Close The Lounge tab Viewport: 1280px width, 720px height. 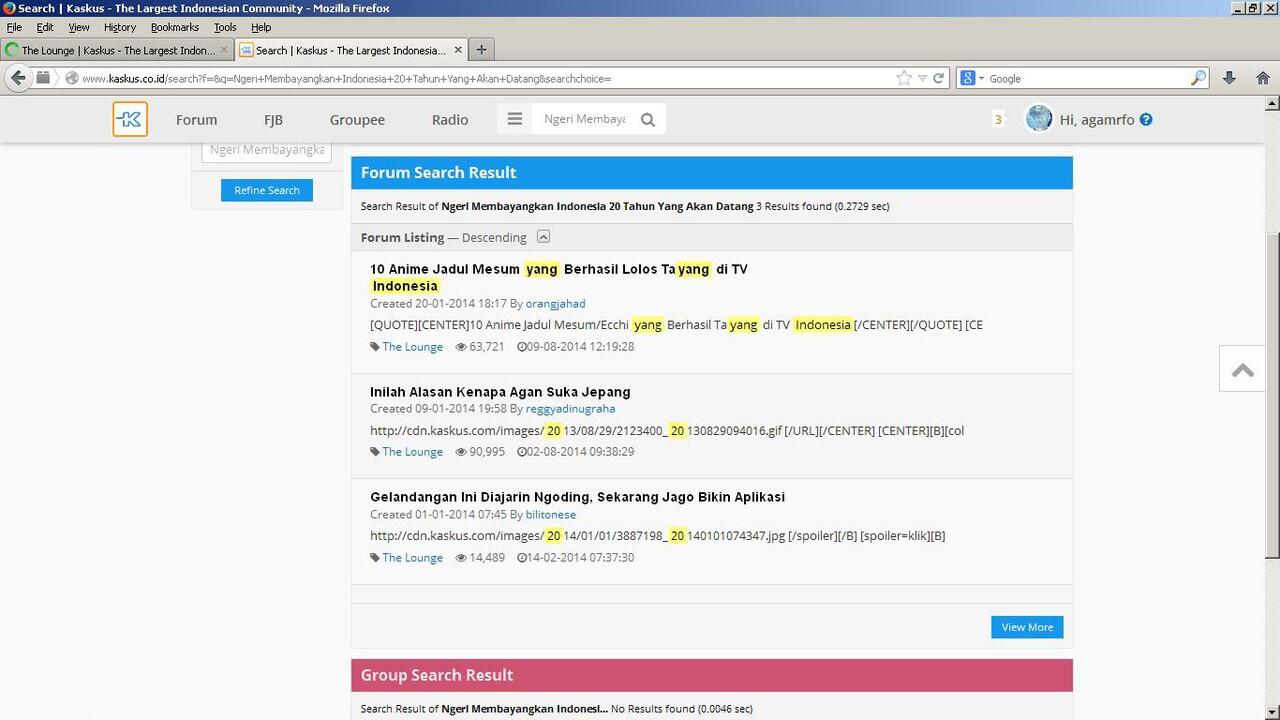(224, 50)
